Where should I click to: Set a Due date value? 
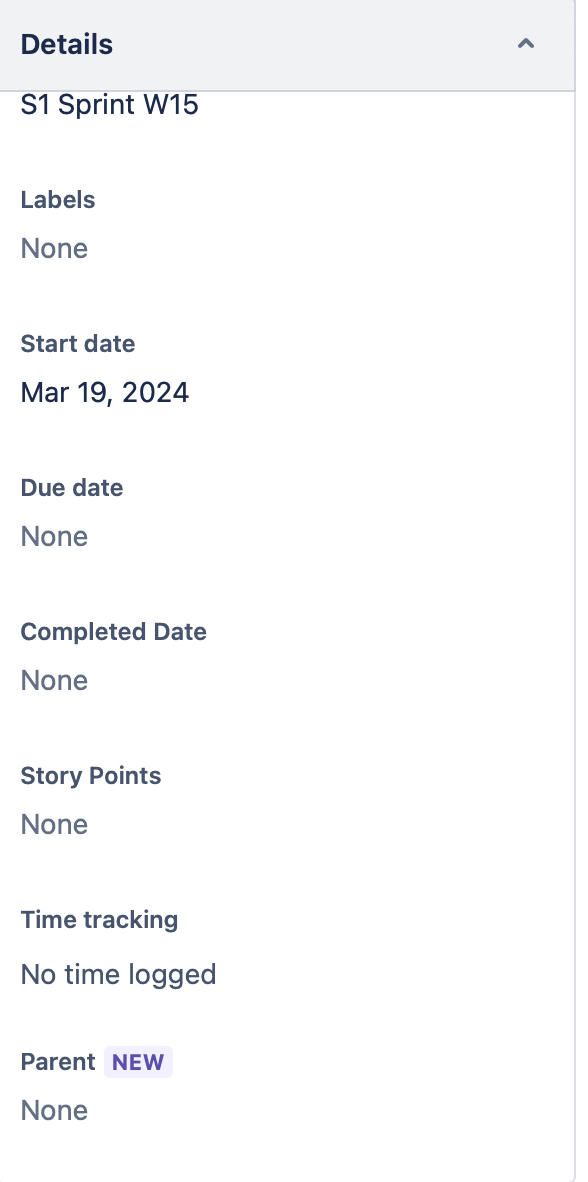pos(54,536)
